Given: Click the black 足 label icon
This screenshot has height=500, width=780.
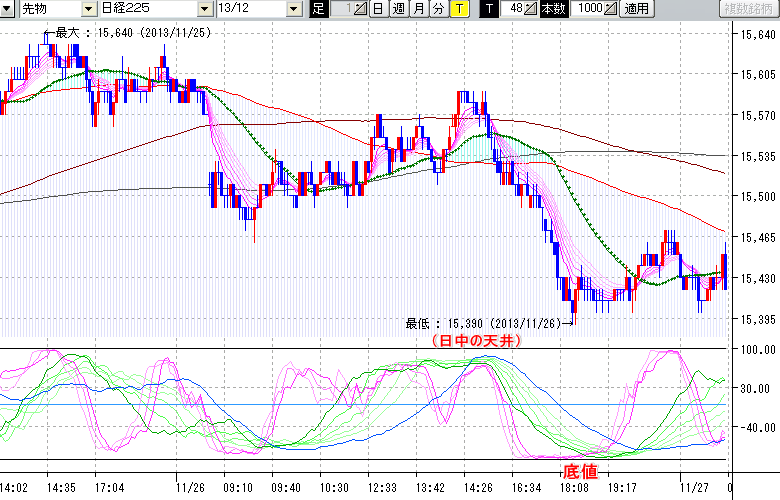Looking at the screenshot, I should [x=319, y=9].
